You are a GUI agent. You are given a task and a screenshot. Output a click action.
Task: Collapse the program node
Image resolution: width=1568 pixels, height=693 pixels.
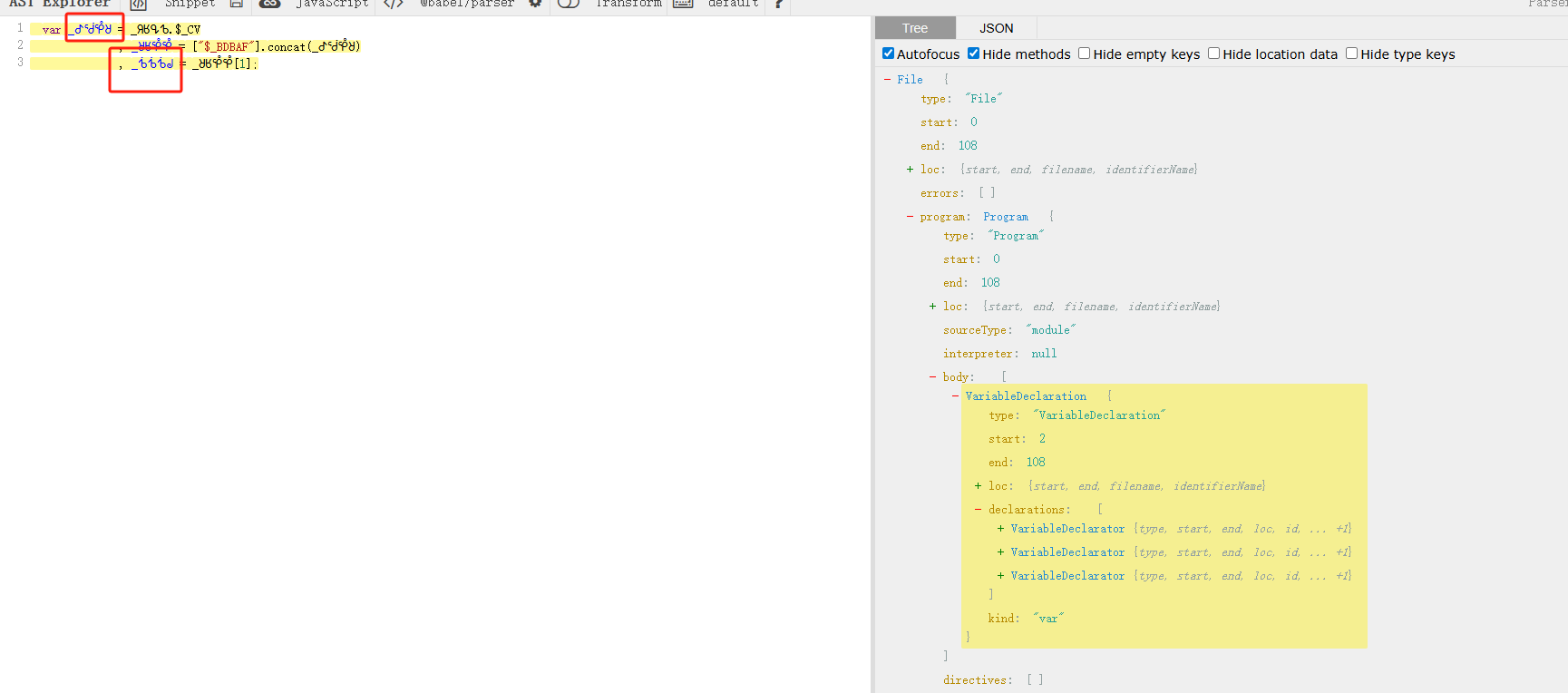point(910,217)
